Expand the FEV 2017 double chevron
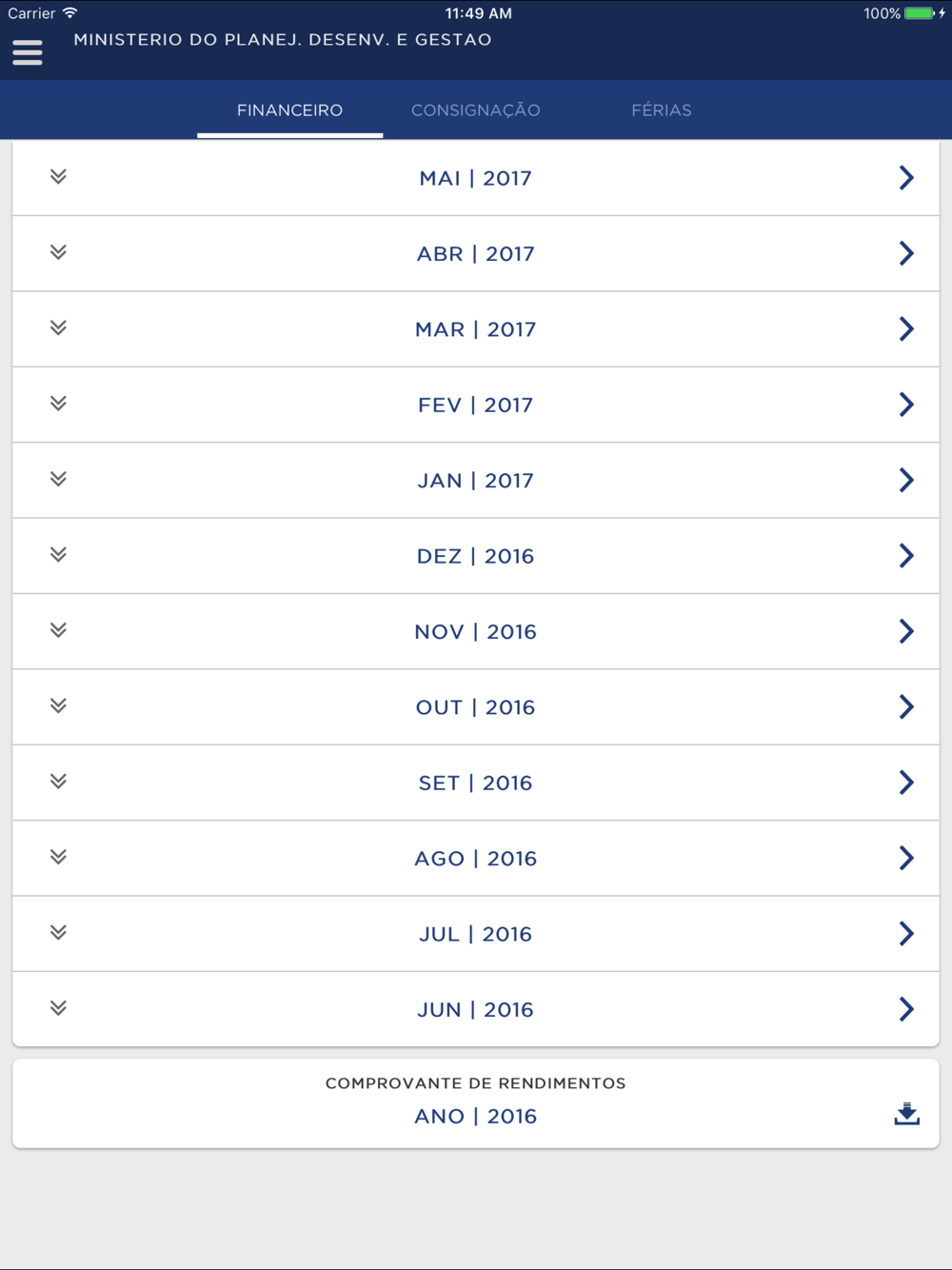Screen dimensions: 952x1270 point(58,404)
